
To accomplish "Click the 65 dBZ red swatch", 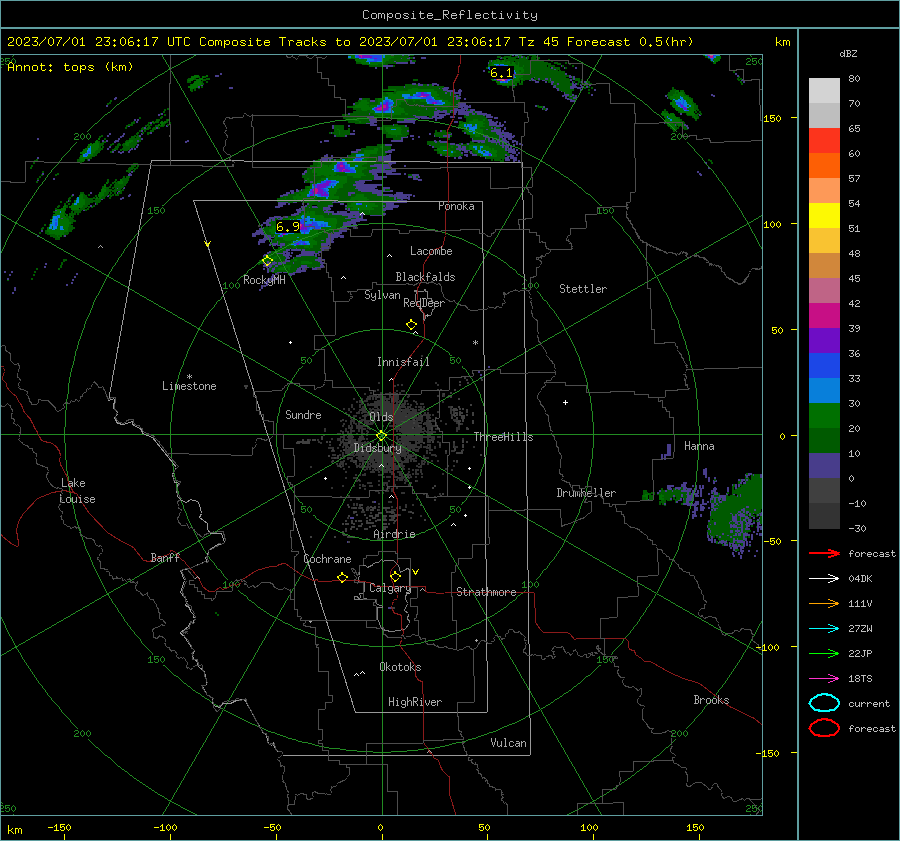I will click(824, 140).
